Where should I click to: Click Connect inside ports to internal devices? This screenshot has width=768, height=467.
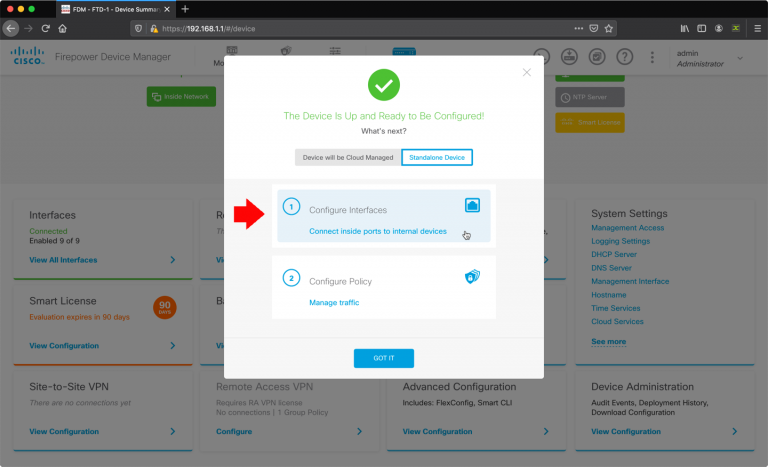(378, 231)
